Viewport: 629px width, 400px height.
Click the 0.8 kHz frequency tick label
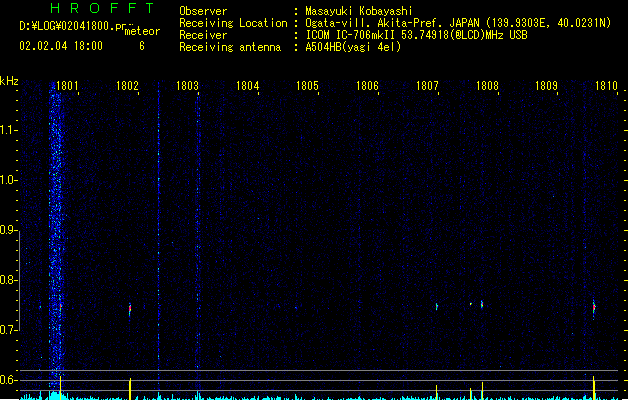click(x=9, y=280)
